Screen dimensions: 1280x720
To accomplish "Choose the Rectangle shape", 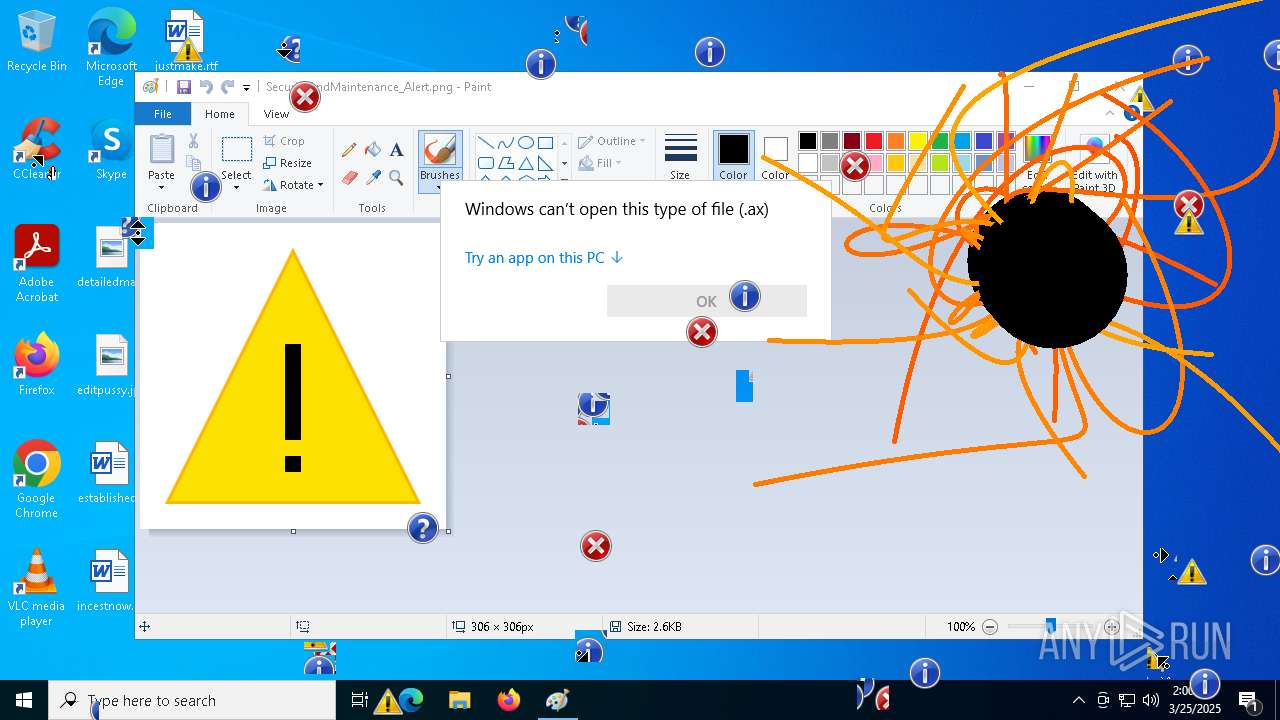I will pos(545,143).
